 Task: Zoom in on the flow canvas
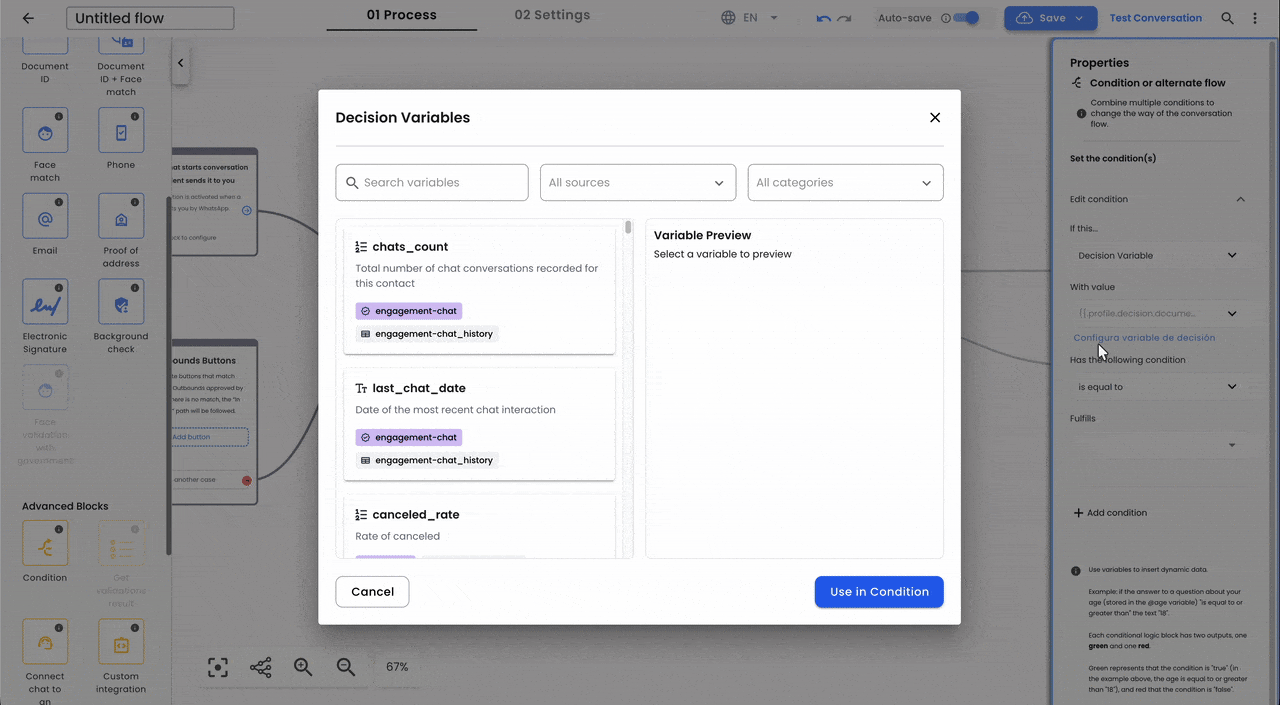[x=303, y=666]
